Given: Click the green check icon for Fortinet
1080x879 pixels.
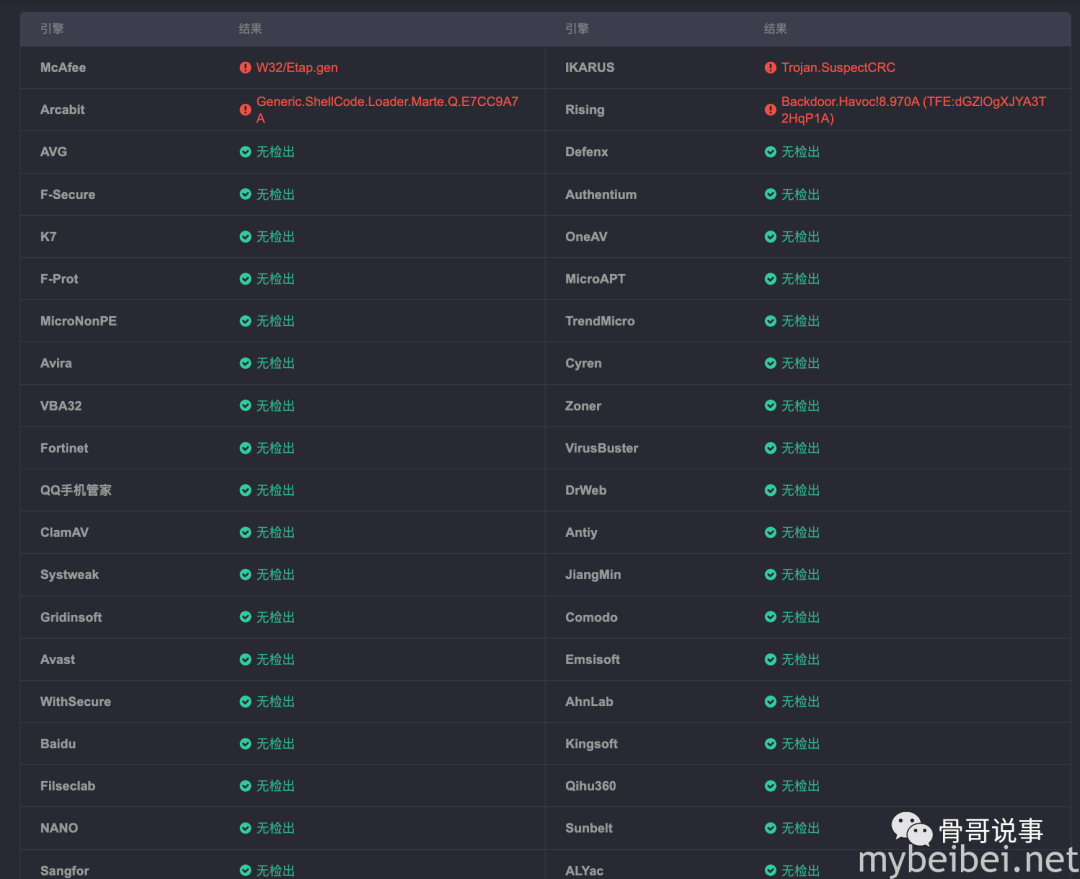Looking at the screenshot, I should [x=245, y=448].
